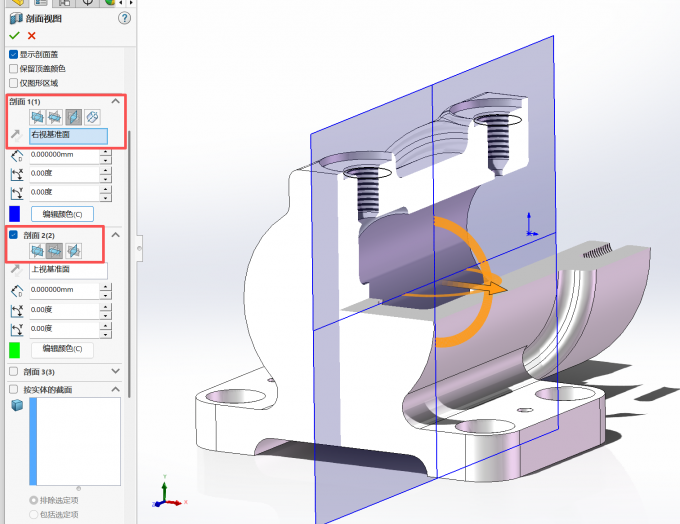The width and height of the screenshot is (680, 524).
Task: Select zonal section icon in 剖面 1
Action: [x=92, y=117]
